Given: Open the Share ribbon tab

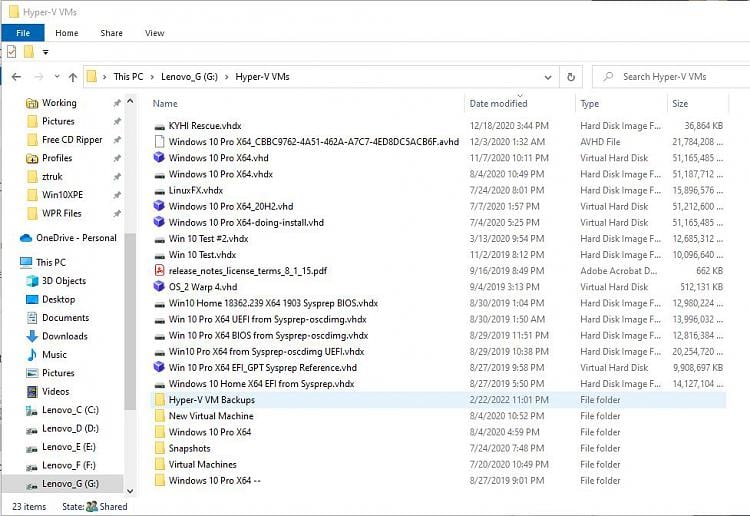Looking at the screenshot, I should pos(111,33).
